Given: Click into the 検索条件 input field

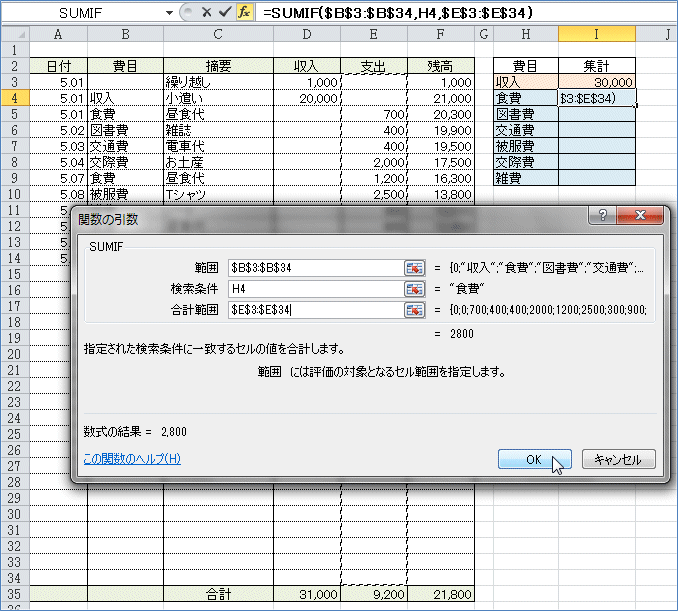Looking at the screenshot, I should tap(314, 289).
